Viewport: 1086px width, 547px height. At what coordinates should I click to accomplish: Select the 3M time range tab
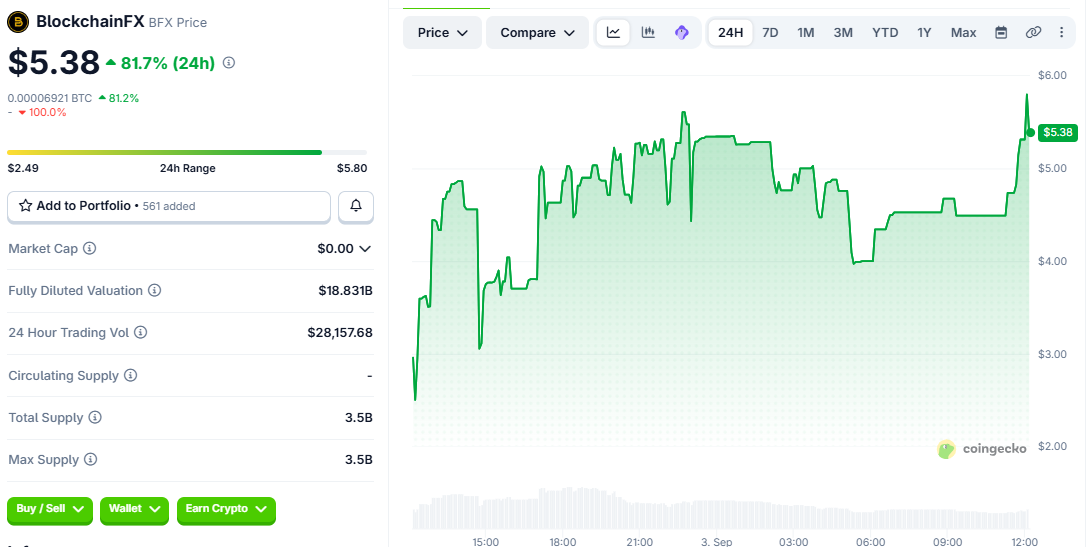pyautogui.click(x=843, y=33)
